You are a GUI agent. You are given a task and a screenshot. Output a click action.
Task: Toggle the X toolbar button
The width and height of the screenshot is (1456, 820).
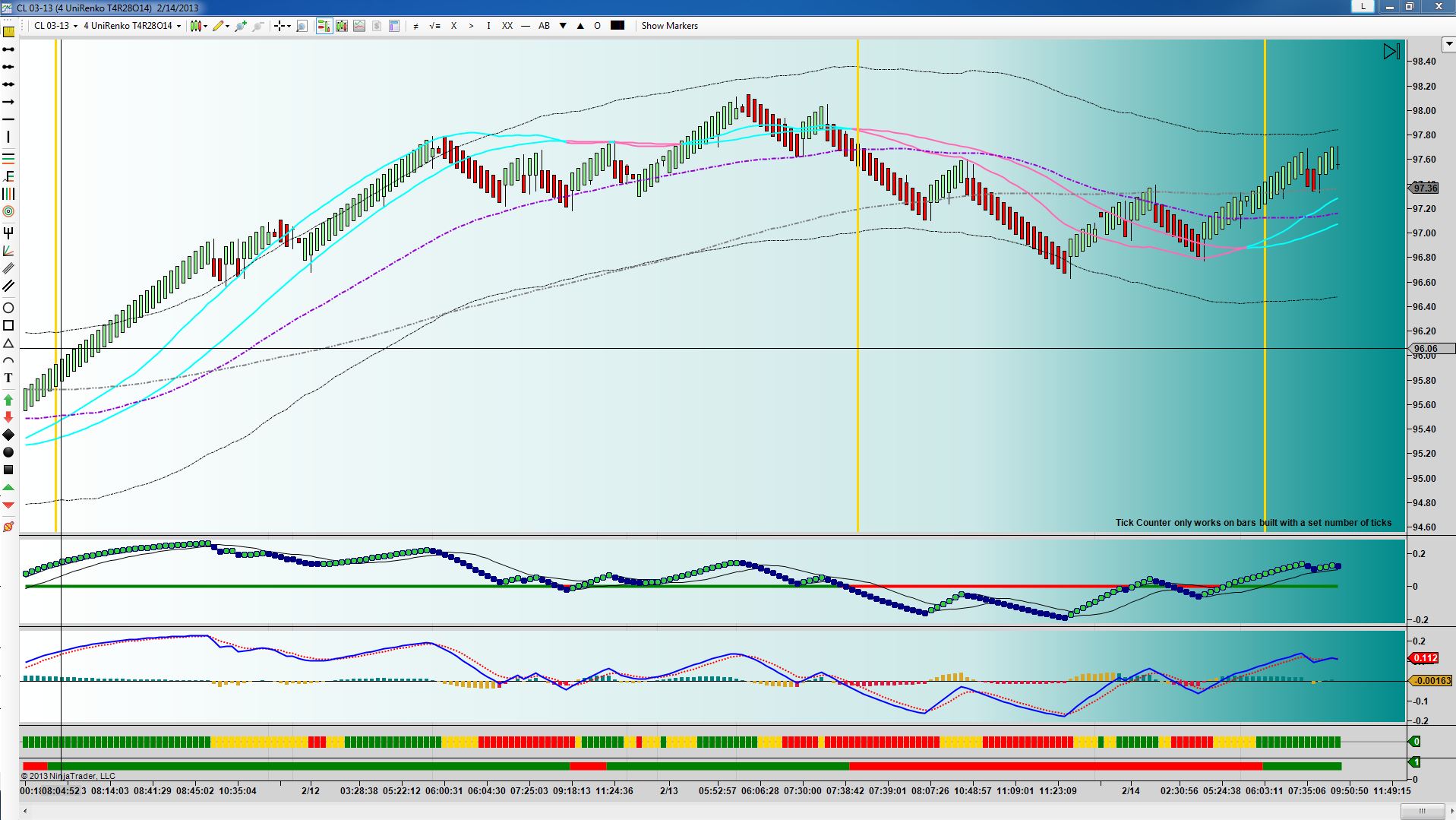(x=454, y=26)
